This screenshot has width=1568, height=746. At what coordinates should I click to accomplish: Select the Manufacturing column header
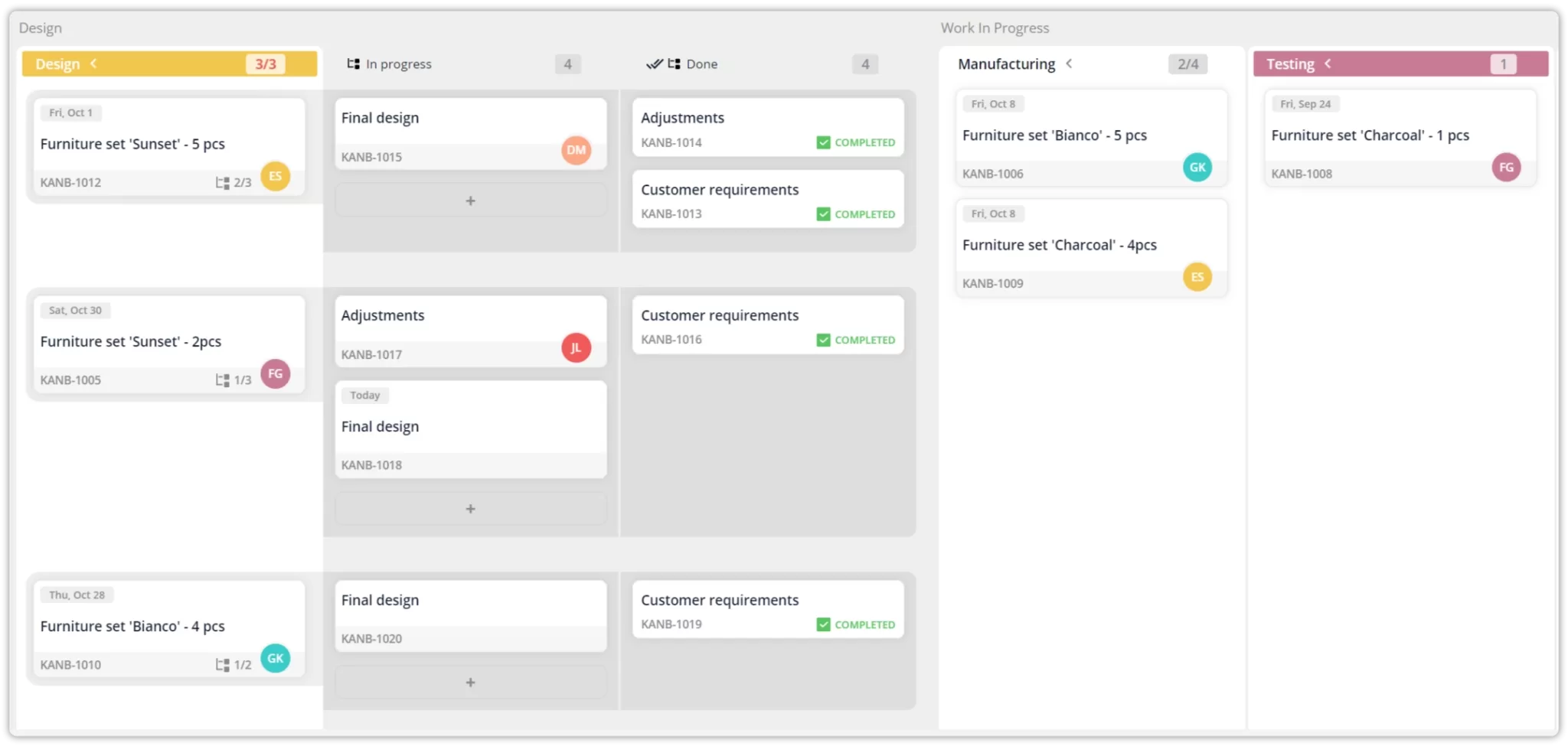[x=1090, y=64]
